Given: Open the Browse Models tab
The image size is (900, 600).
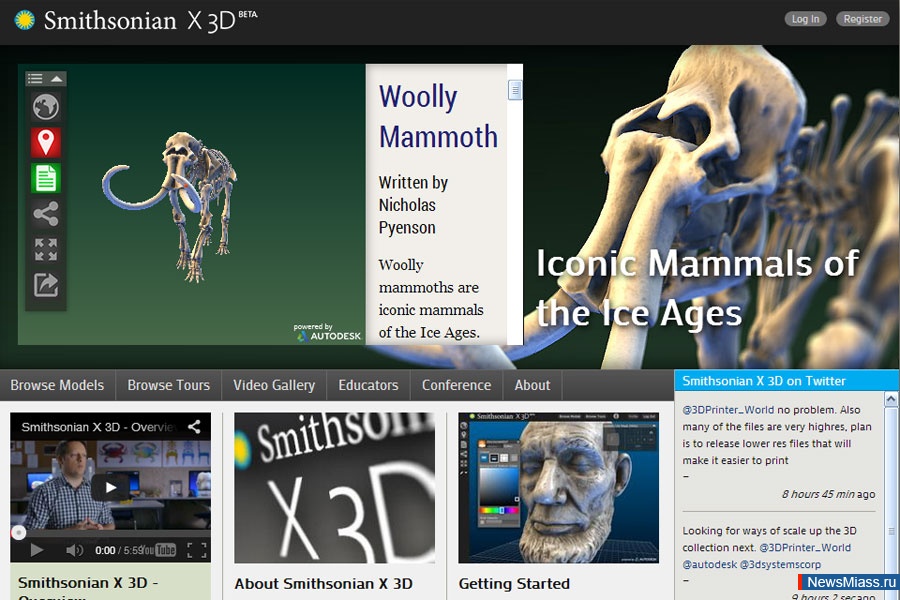Looking at the screenshot, I should 57,385.
